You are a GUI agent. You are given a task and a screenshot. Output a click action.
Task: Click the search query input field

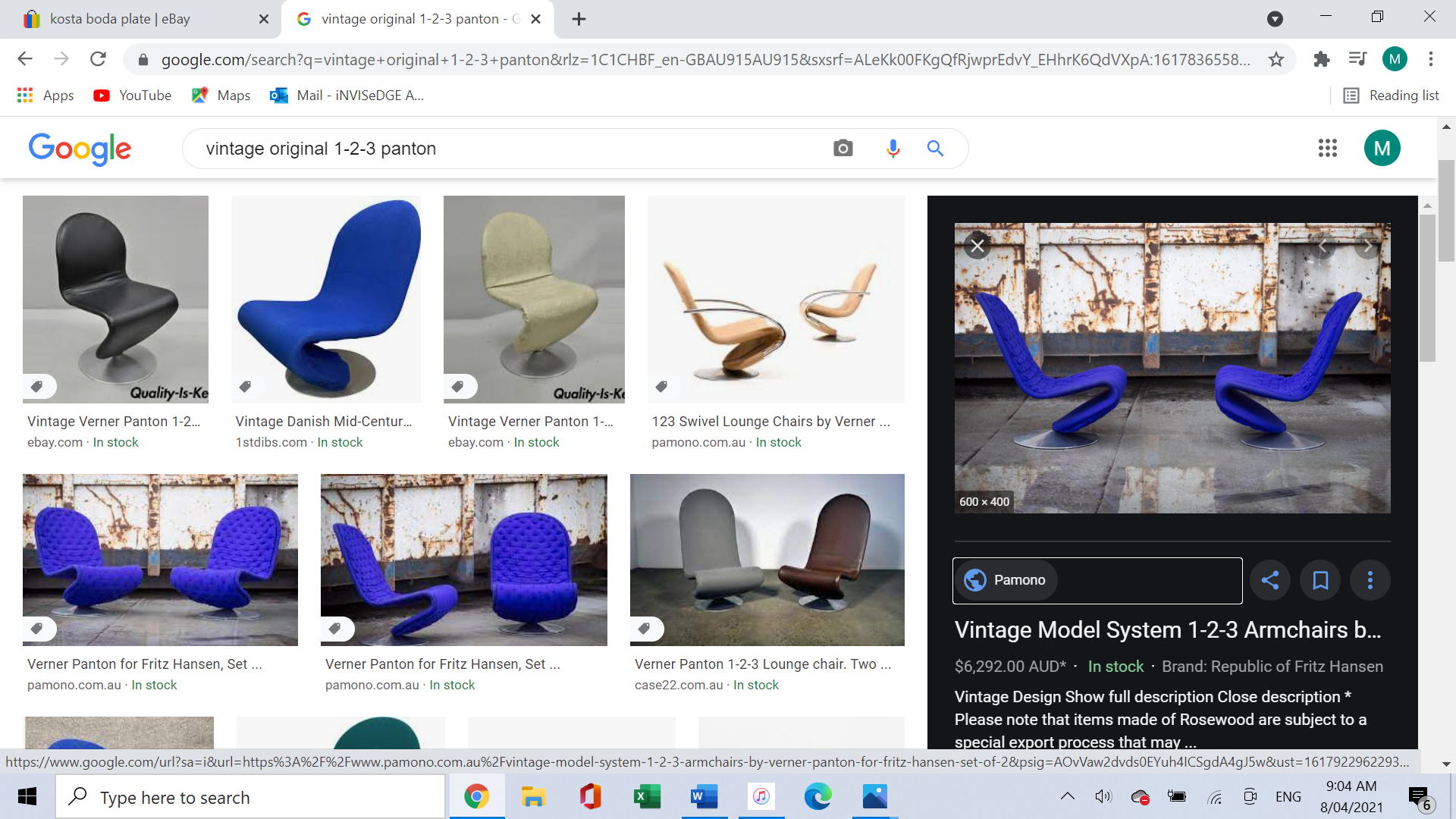click(x=508, y=149)
